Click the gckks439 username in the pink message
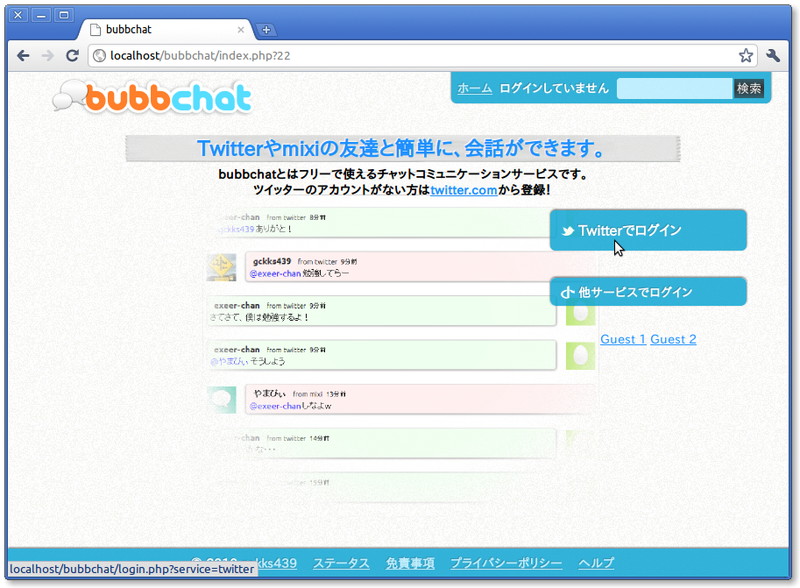The height and width of the screenshot is (588, 800). pos(272,261)
